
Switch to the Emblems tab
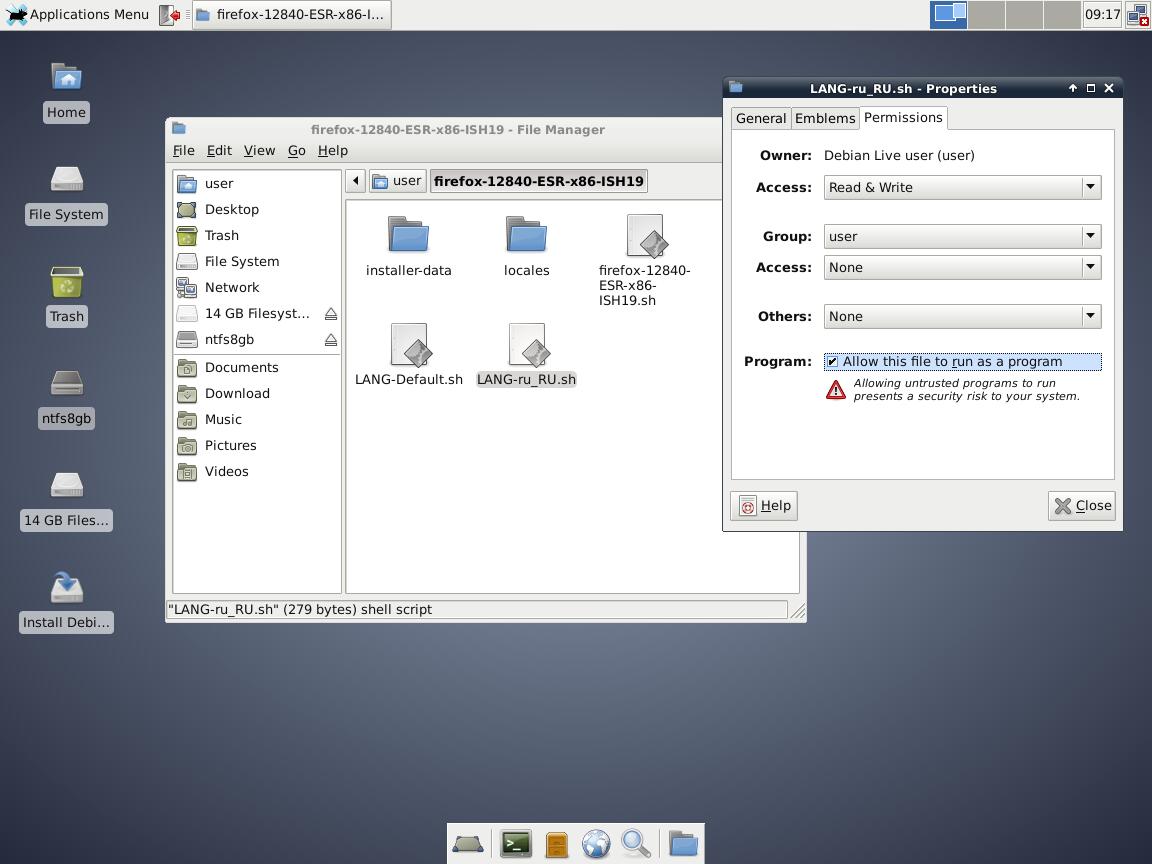[x=825, y=118]
